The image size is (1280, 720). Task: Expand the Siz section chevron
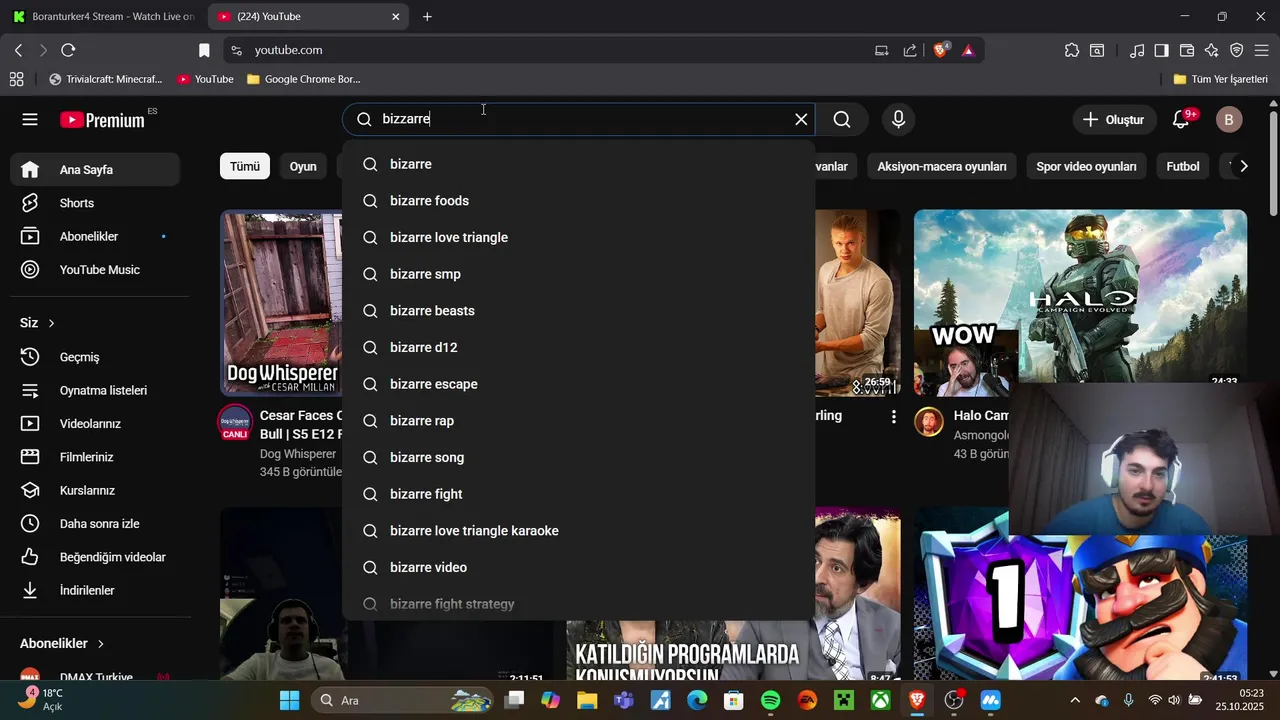click(x=51, y=323)
